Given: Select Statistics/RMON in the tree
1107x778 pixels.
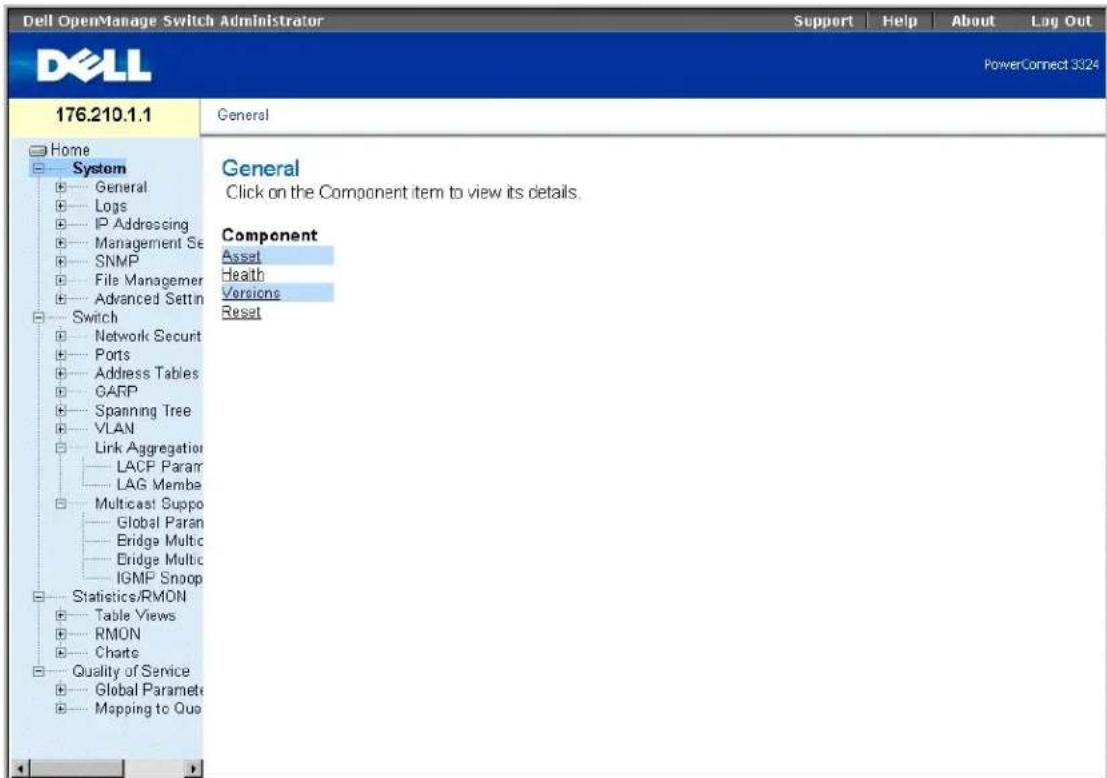Looking at the screenshot, I should [x=129, y=597].
